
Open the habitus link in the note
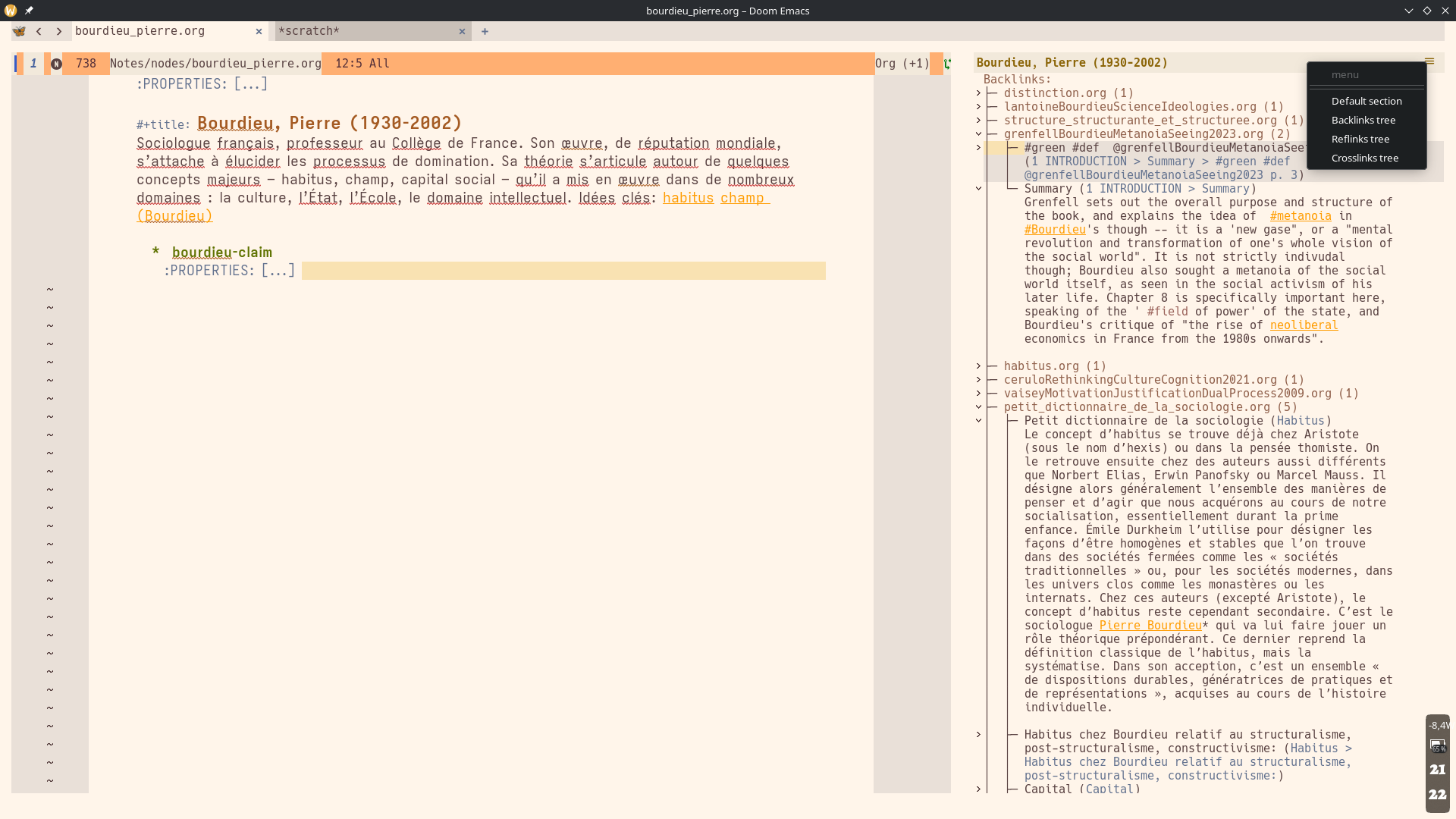coord(688,198)
